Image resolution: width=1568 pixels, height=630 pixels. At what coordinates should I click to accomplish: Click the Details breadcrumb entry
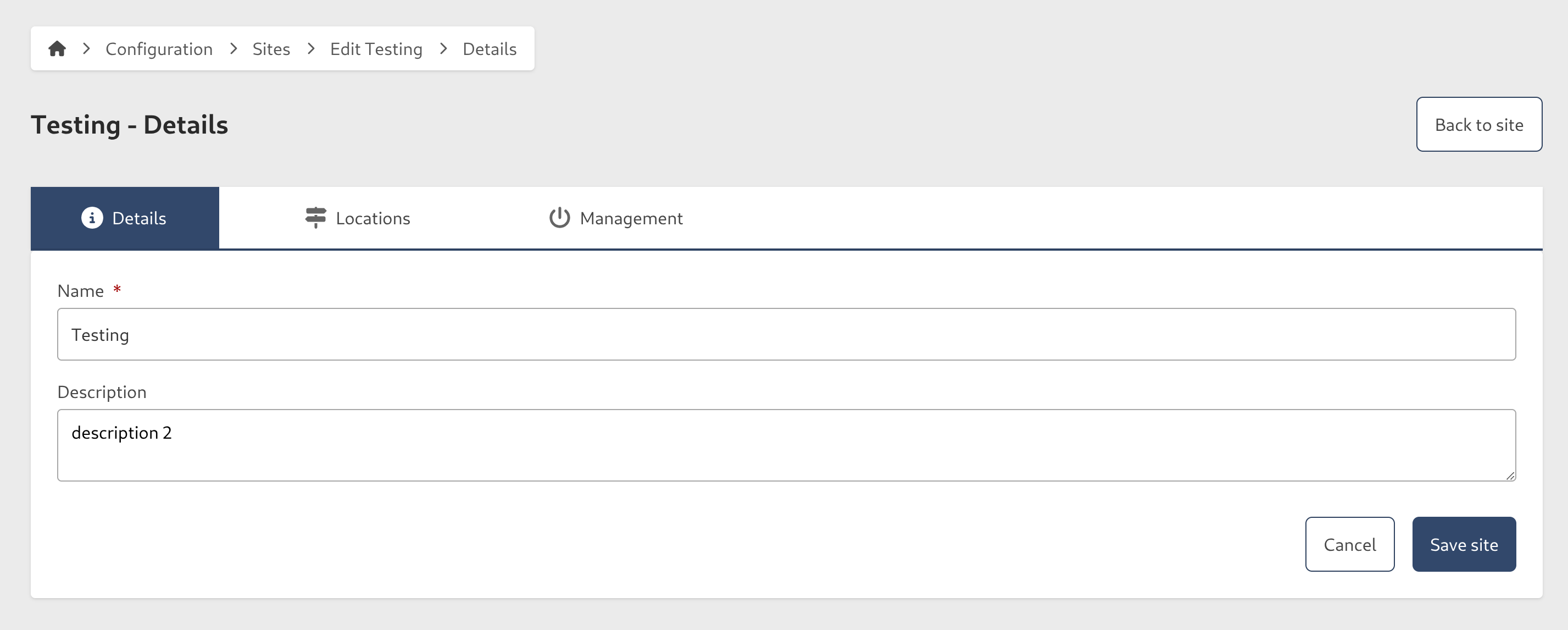(490, 49)
